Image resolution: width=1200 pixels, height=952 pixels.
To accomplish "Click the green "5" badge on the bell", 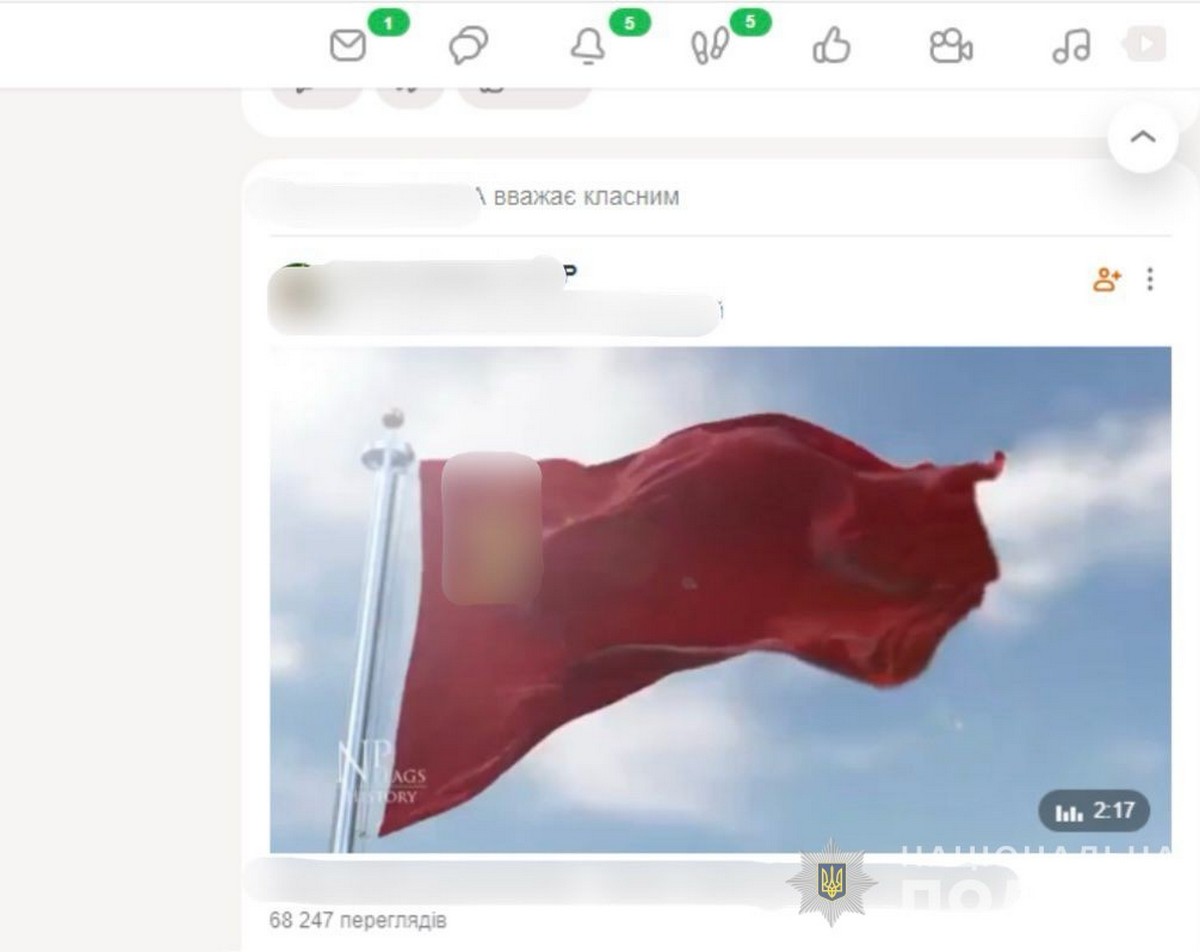I will pos(629,23).
